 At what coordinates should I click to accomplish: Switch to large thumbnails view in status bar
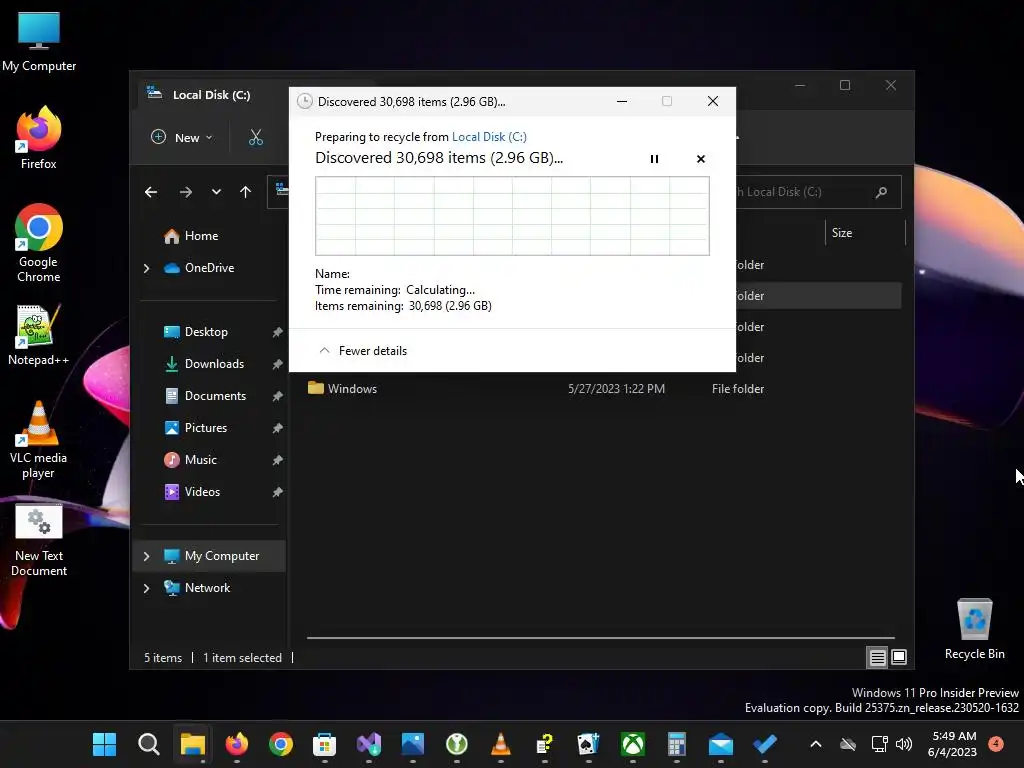click(899, 657)
